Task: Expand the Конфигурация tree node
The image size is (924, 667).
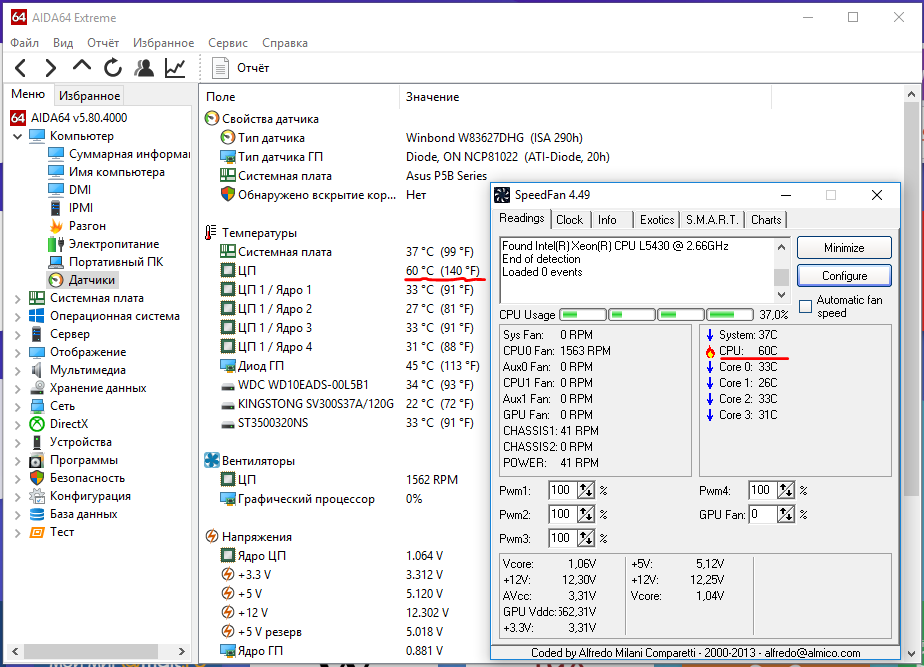Action: pos(18,497)
